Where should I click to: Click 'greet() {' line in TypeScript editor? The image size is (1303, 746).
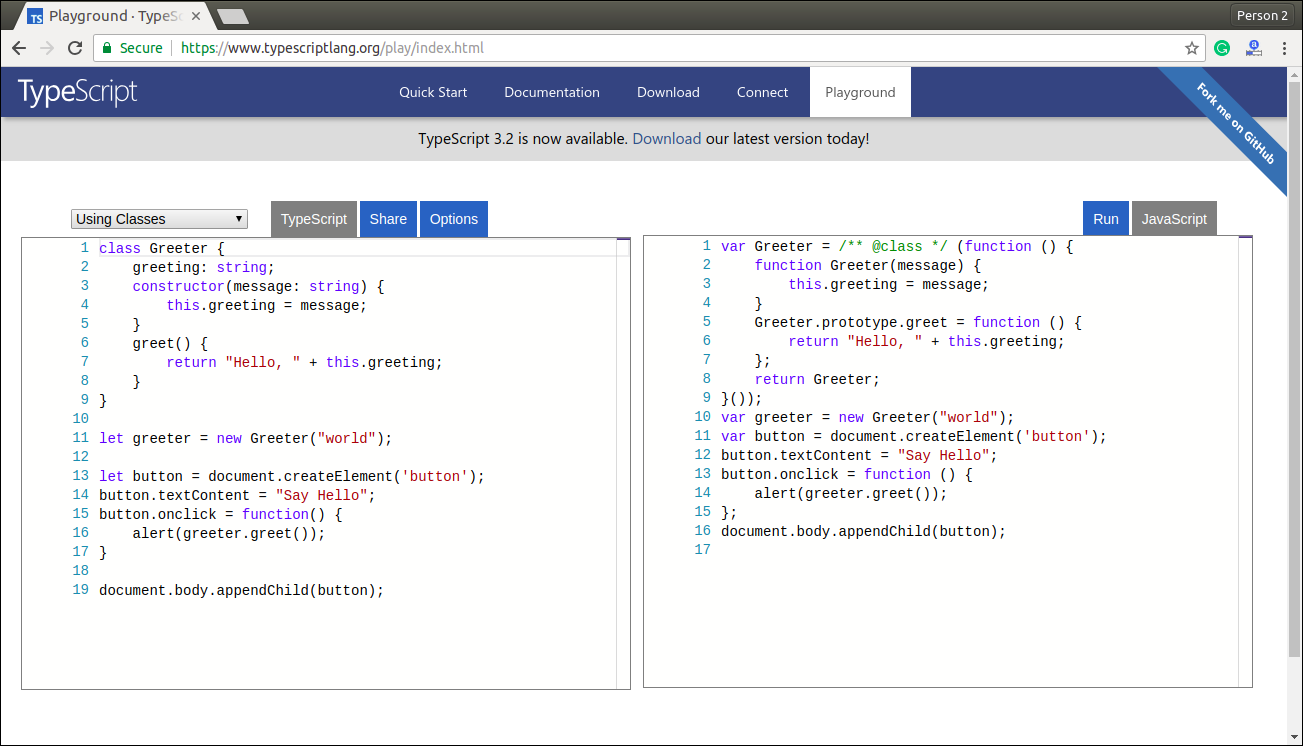click(170, 343)
